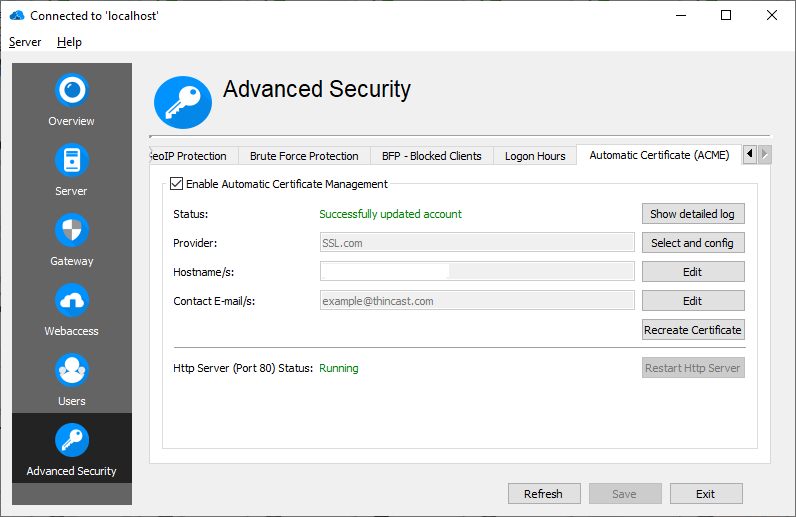Screen dimensions: 796x517
Task: Click the Contact E-mail/s field
Action: [477, 301]
